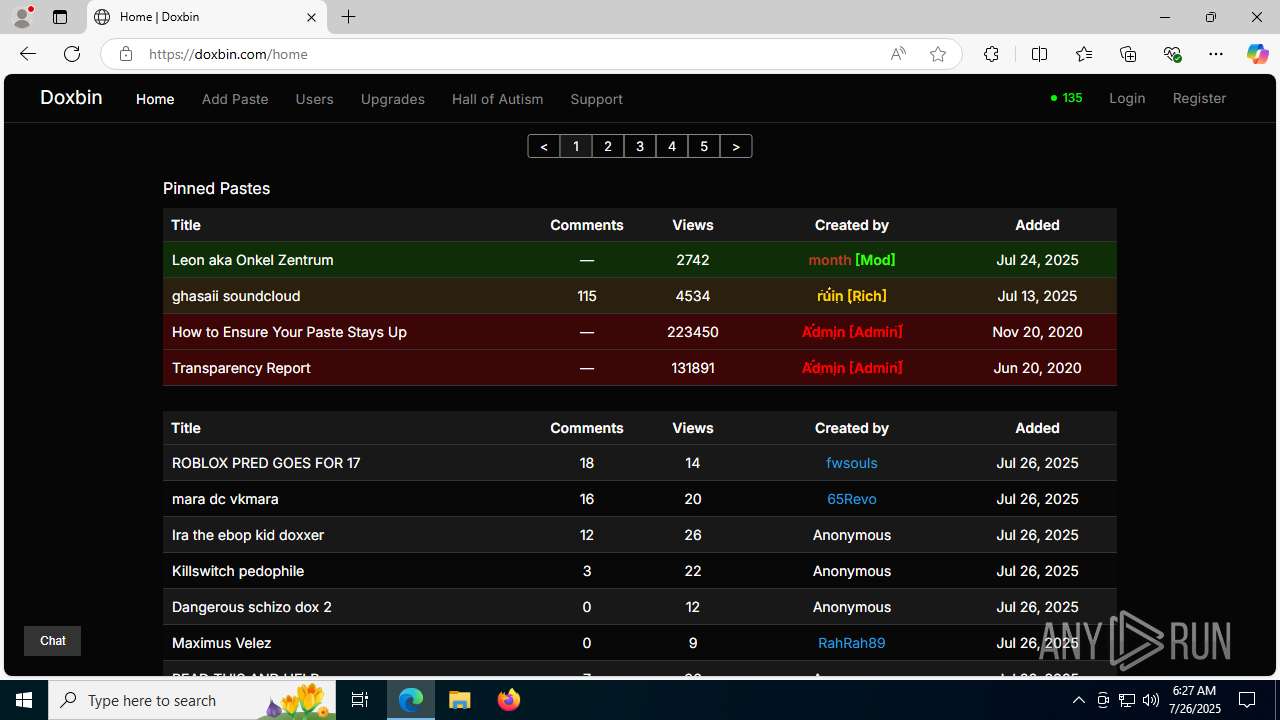Image resolution: width=1280 pixels, height=720 pixels.
Task: Select page 4 in pagination
Action: pyautogui.click(x=672, y=146)
